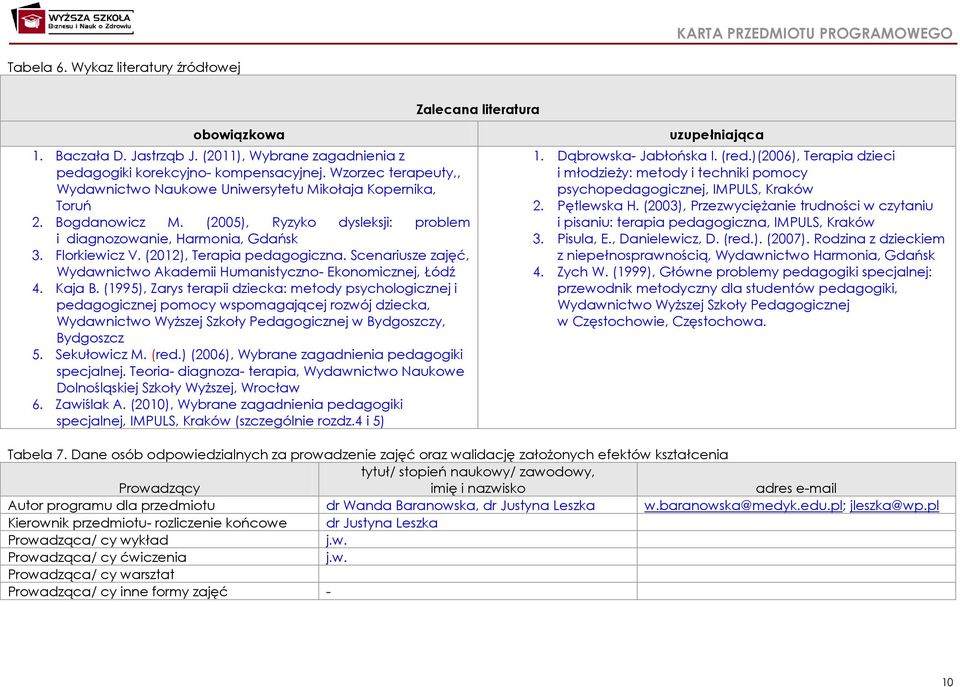Click the 'dr Justyna Leszka' cell in Kierownik row
Screen dimensions: 960x687
(x=381, y=523)
